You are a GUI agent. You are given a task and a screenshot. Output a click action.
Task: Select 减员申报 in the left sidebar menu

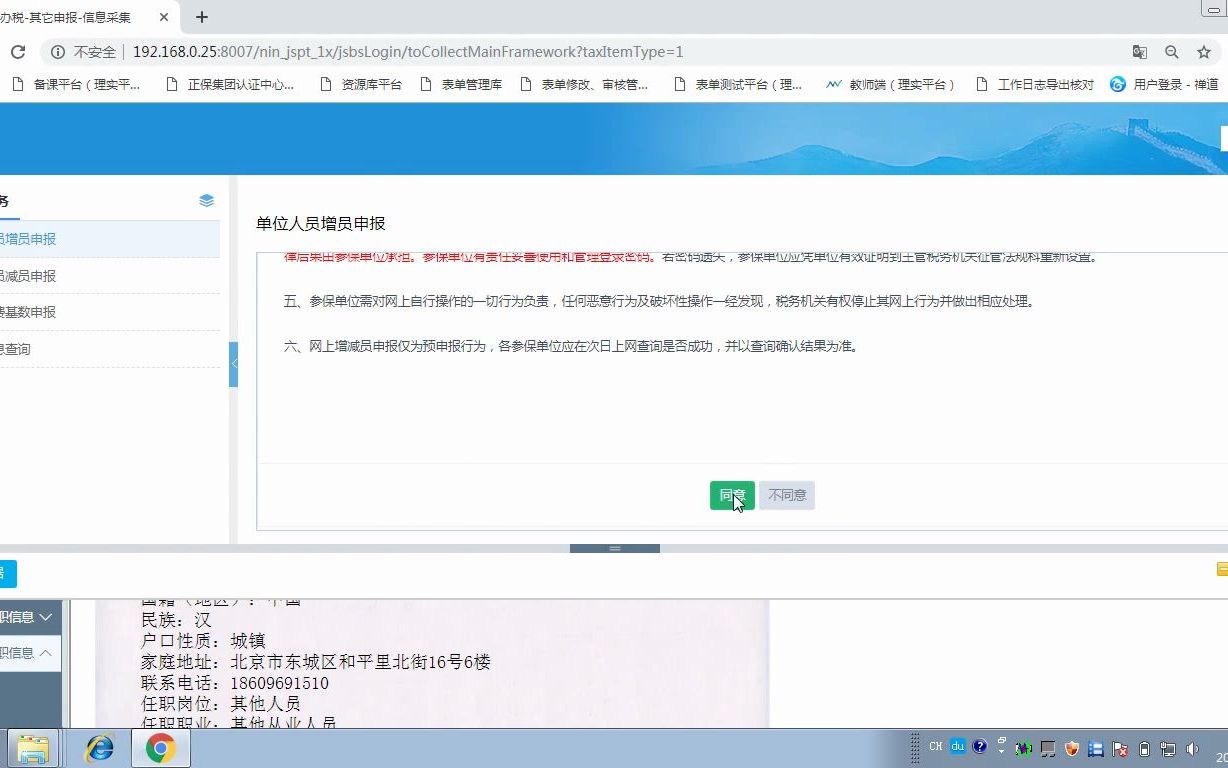coord(30,275)
